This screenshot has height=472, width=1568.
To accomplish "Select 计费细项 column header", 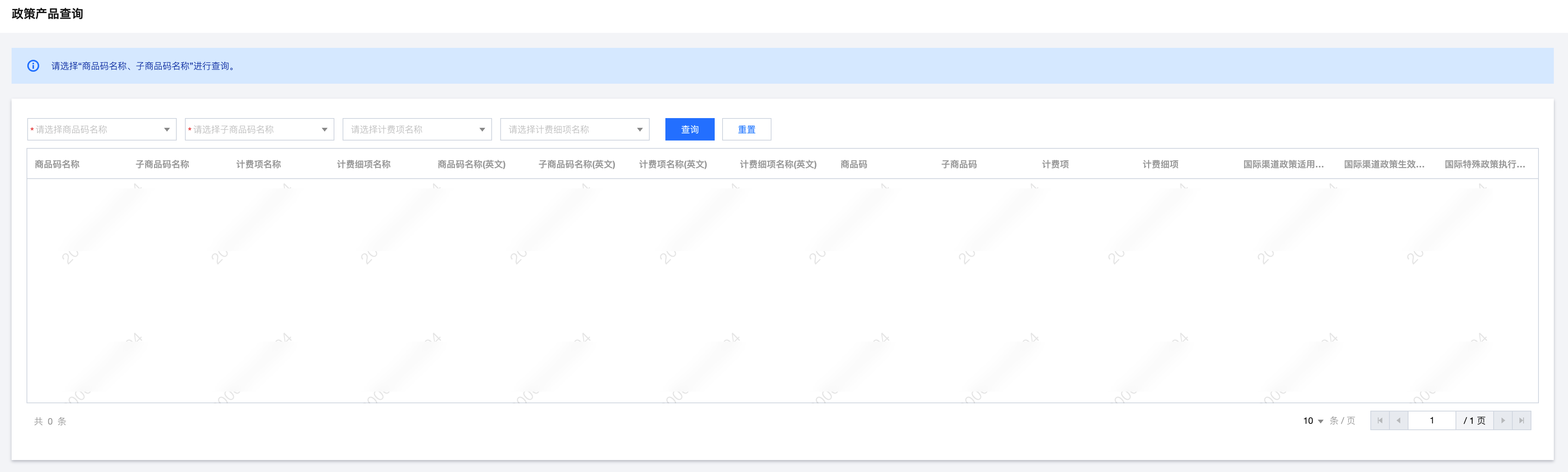I will [1160, 164].
